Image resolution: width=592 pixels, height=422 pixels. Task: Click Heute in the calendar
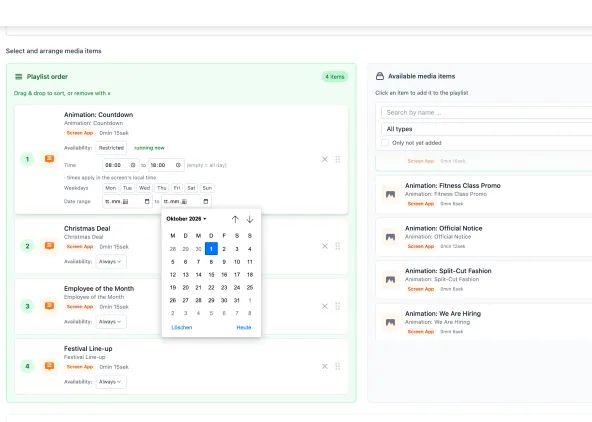click(x=244, y=327)
